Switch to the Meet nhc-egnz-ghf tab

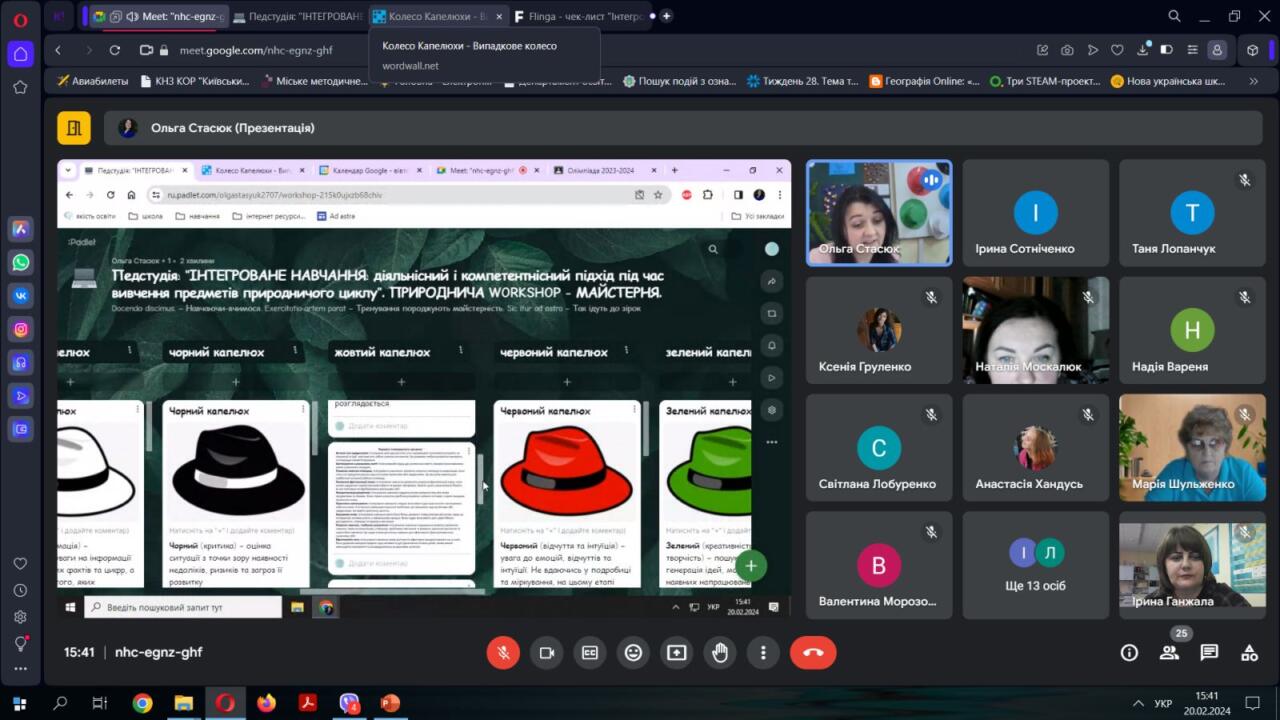[158, 16]
